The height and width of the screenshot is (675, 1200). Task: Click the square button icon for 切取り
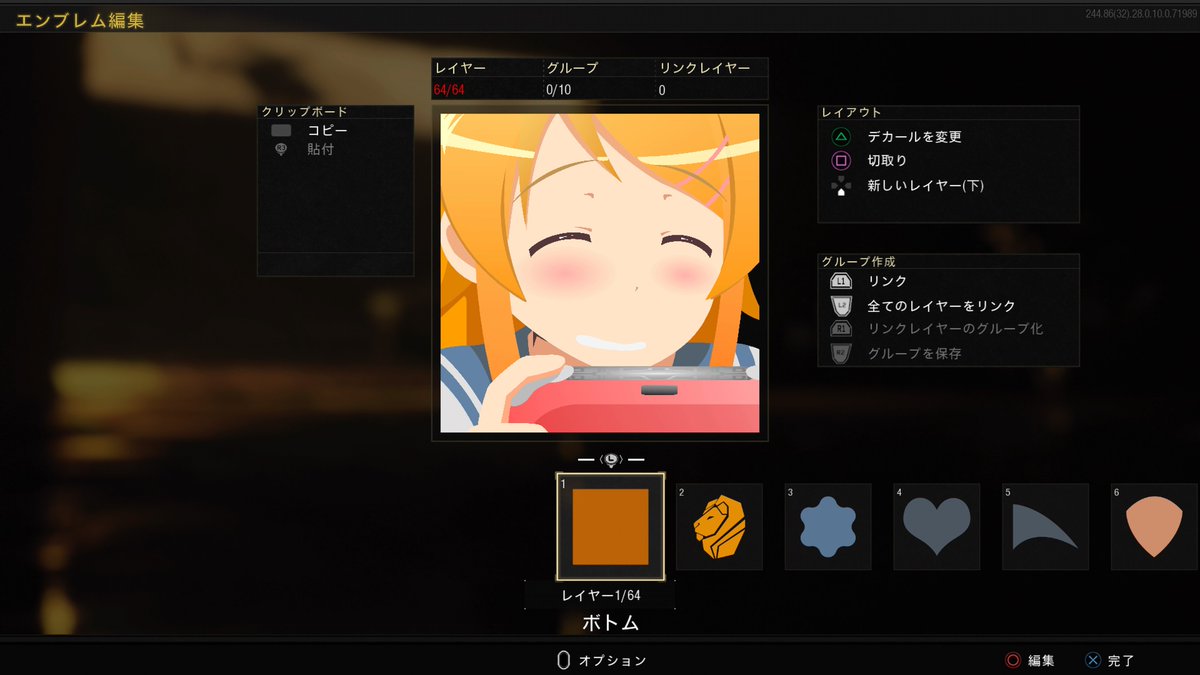tap(841, 160)
